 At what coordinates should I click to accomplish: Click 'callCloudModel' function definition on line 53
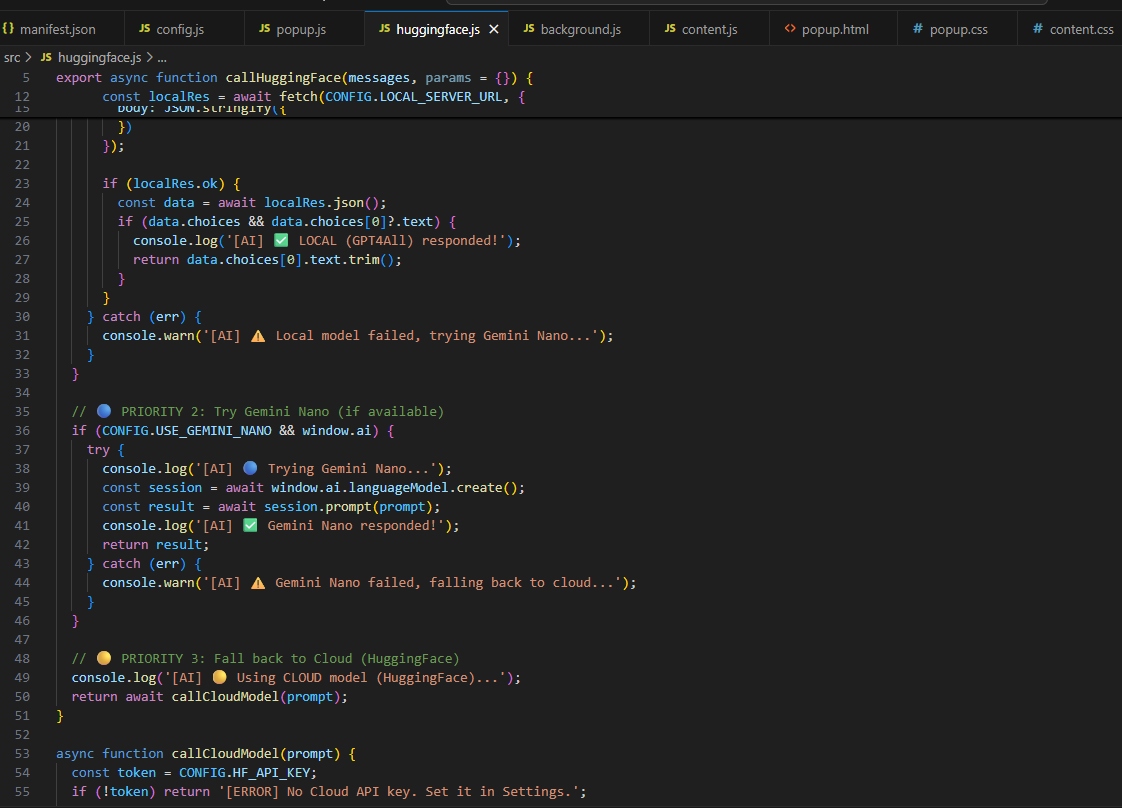(225, 754)
